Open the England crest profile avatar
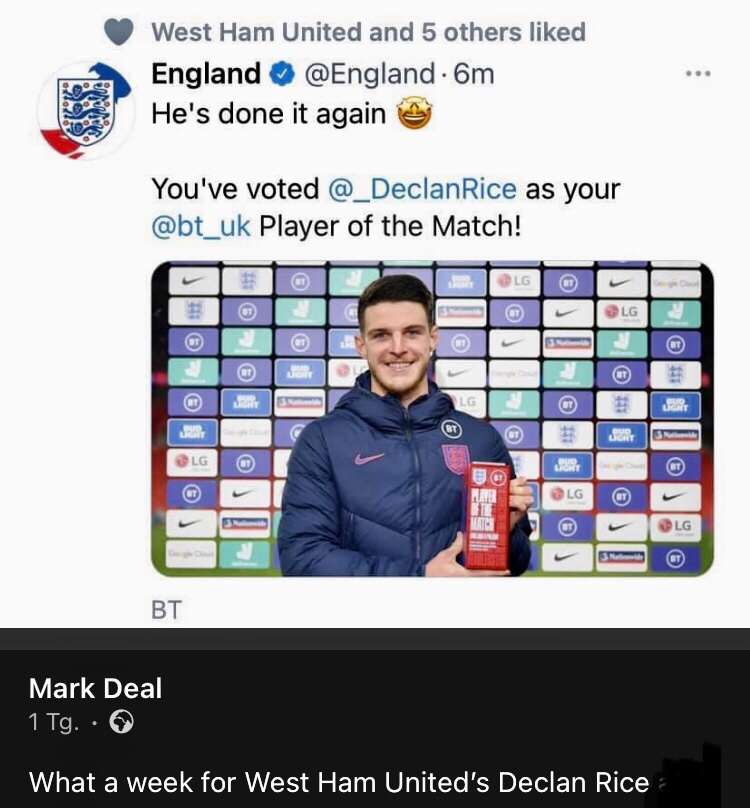 click(x=82, y=109)
